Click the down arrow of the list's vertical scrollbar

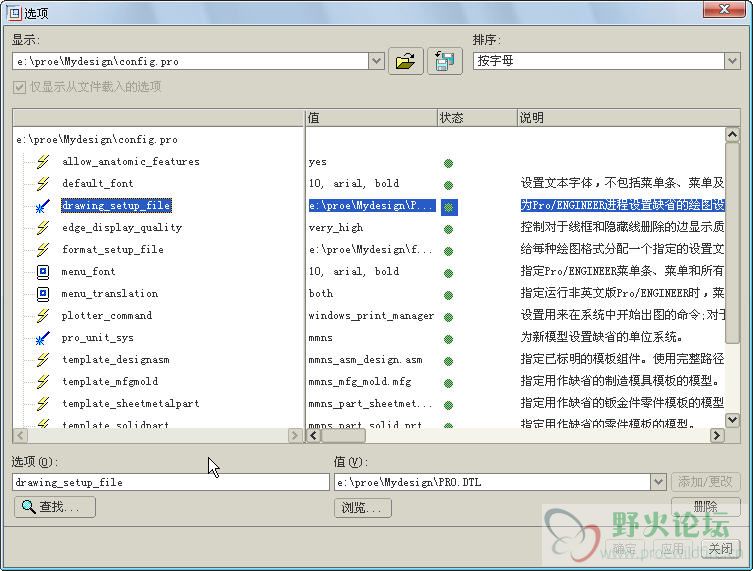point(732,420)
